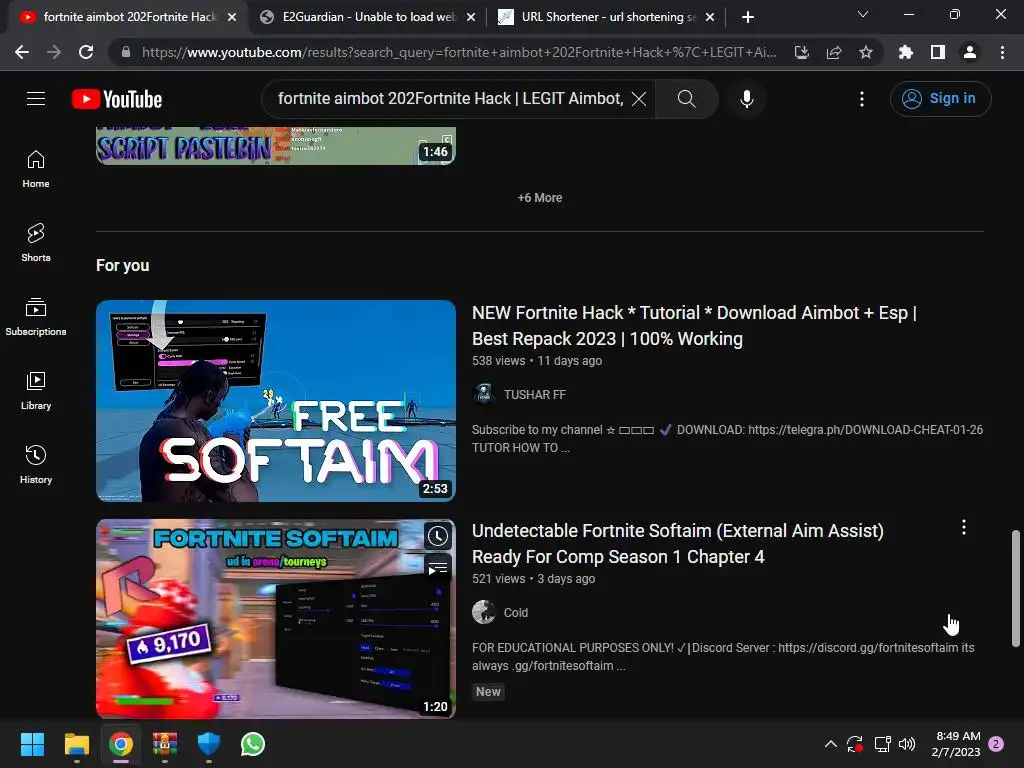Image resolution: width=1024 pixels, height=768 pixels.
Task: Open WinRAR from the taskbar
Action: point(165,744)
